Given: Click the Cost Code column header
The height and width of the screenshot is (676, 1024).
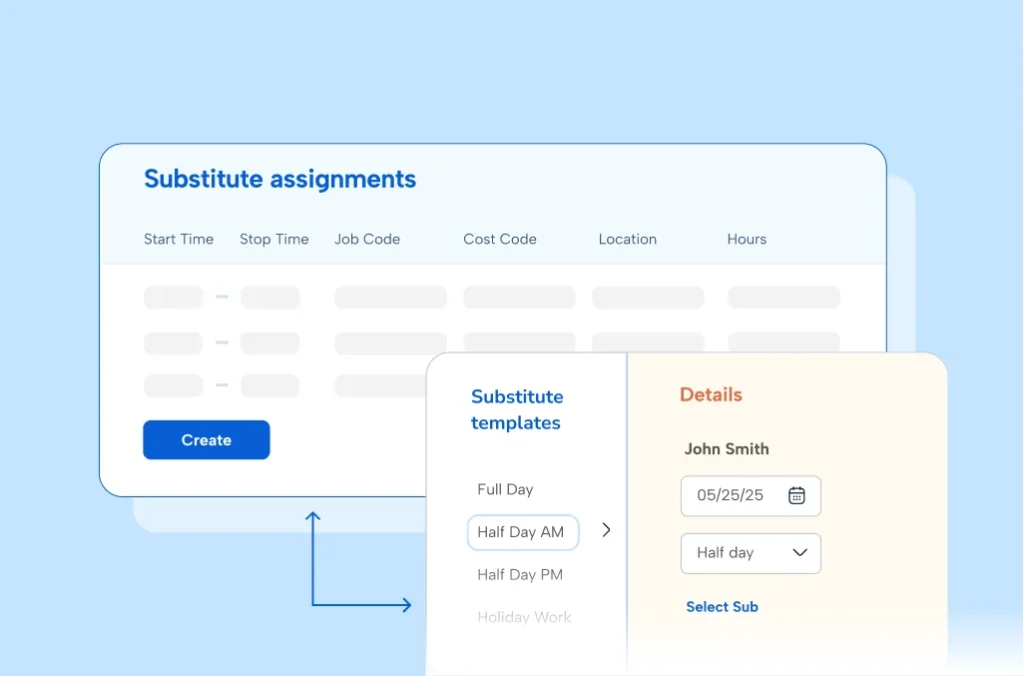Looking at the screenshot, I should click(499, 239).
